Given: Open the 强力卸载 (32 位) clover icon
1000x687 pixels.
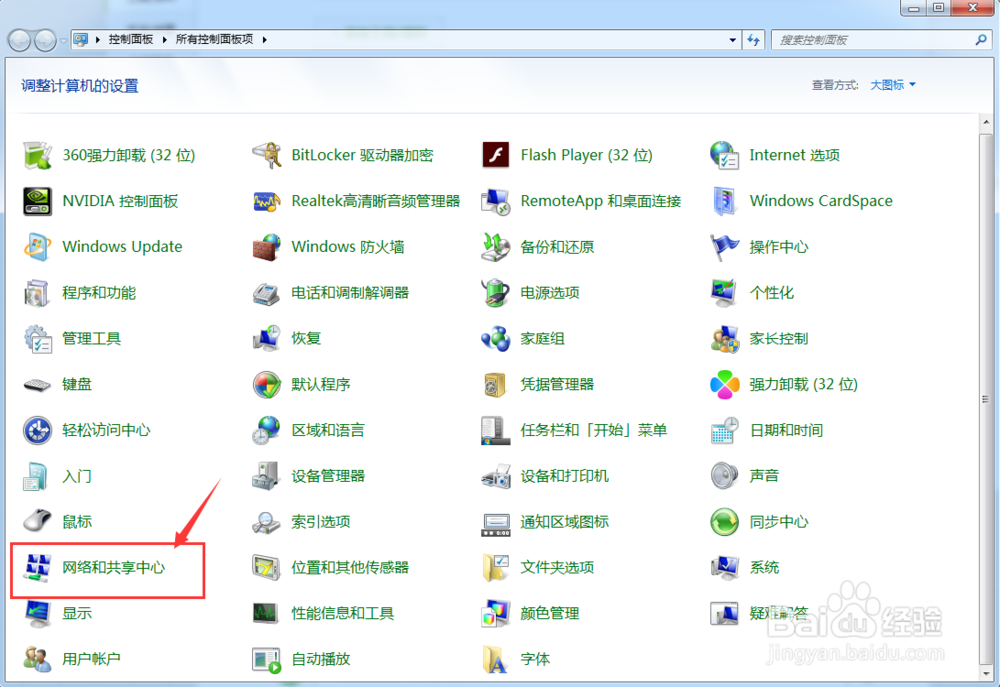Looking at the screenshot, I should pyautogui.click(x=724, y=385).
